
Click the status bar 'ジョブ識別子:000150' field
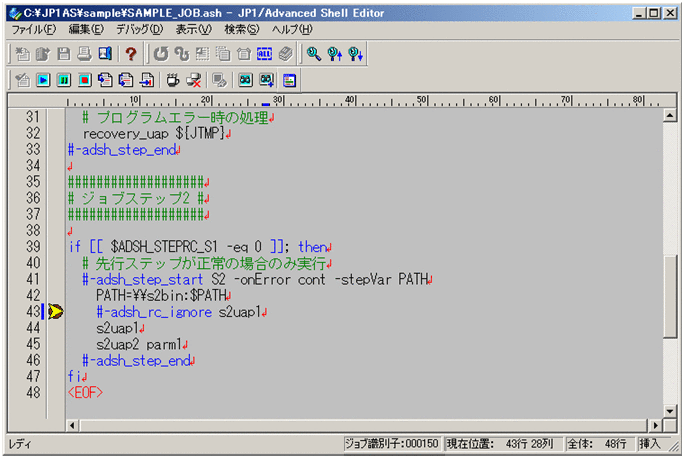(391, 444)
